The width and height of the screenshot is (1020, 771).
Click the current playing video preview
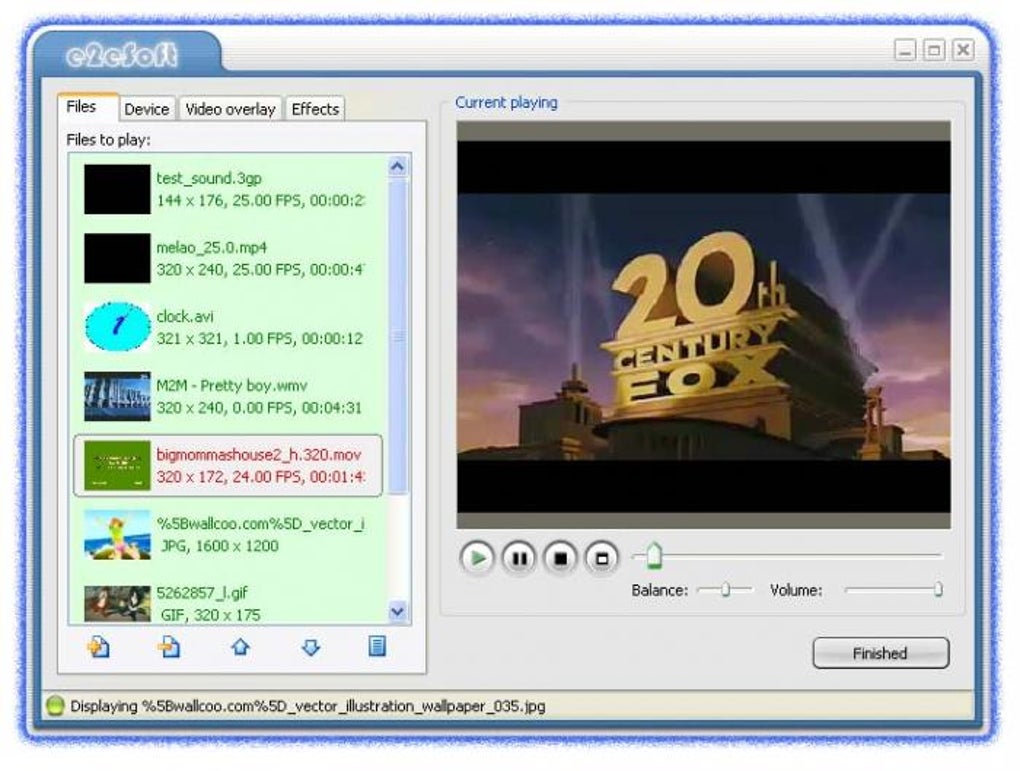click(703, 325)
